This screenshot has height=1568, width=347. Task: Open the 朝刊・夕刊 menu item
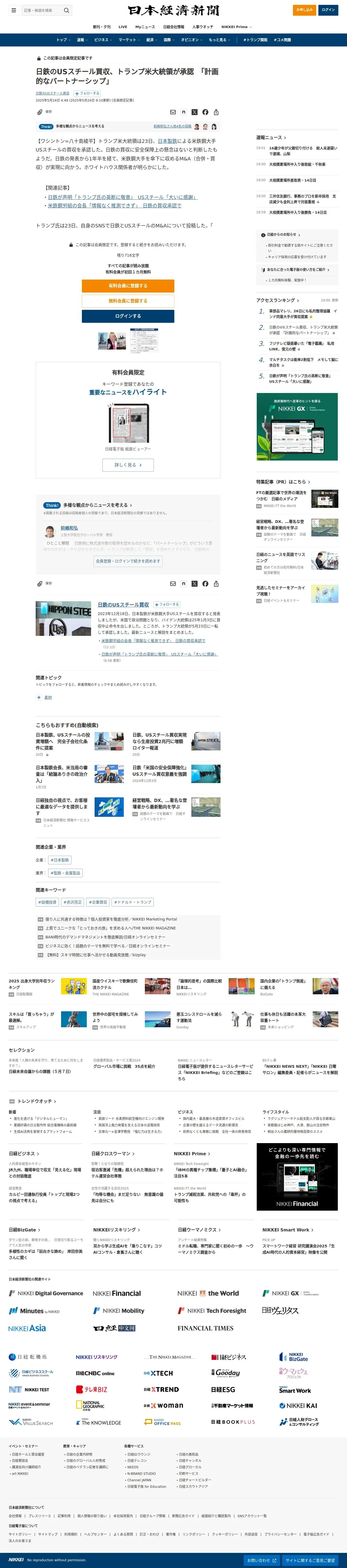tap(102, 27)
